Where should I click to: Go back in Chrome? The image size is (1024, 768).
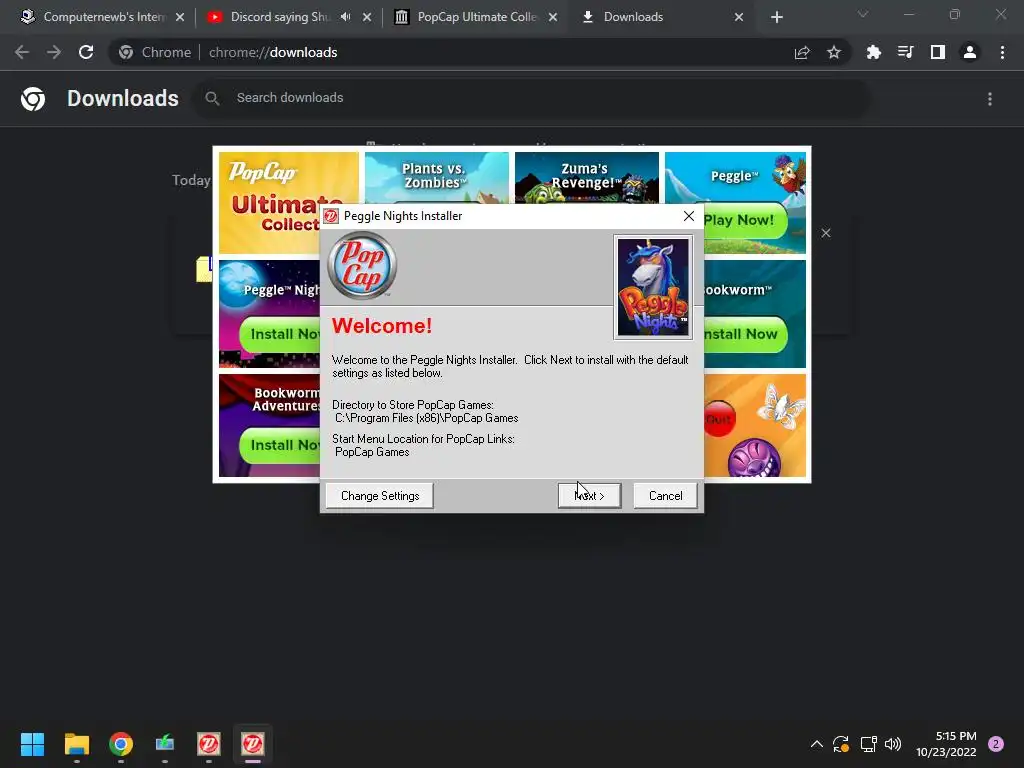[x=22, y=52]
